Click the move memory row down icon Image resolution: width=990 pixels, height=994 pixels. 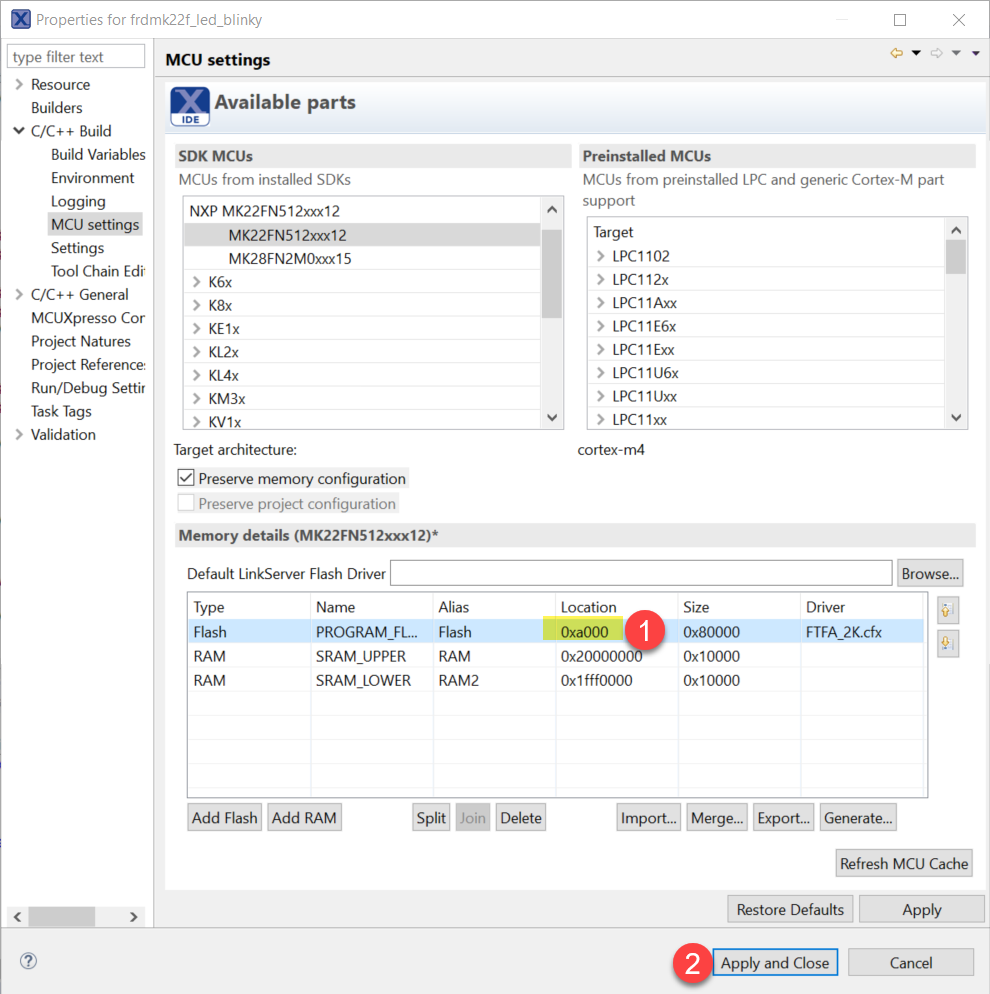click(x=947, y=643)
